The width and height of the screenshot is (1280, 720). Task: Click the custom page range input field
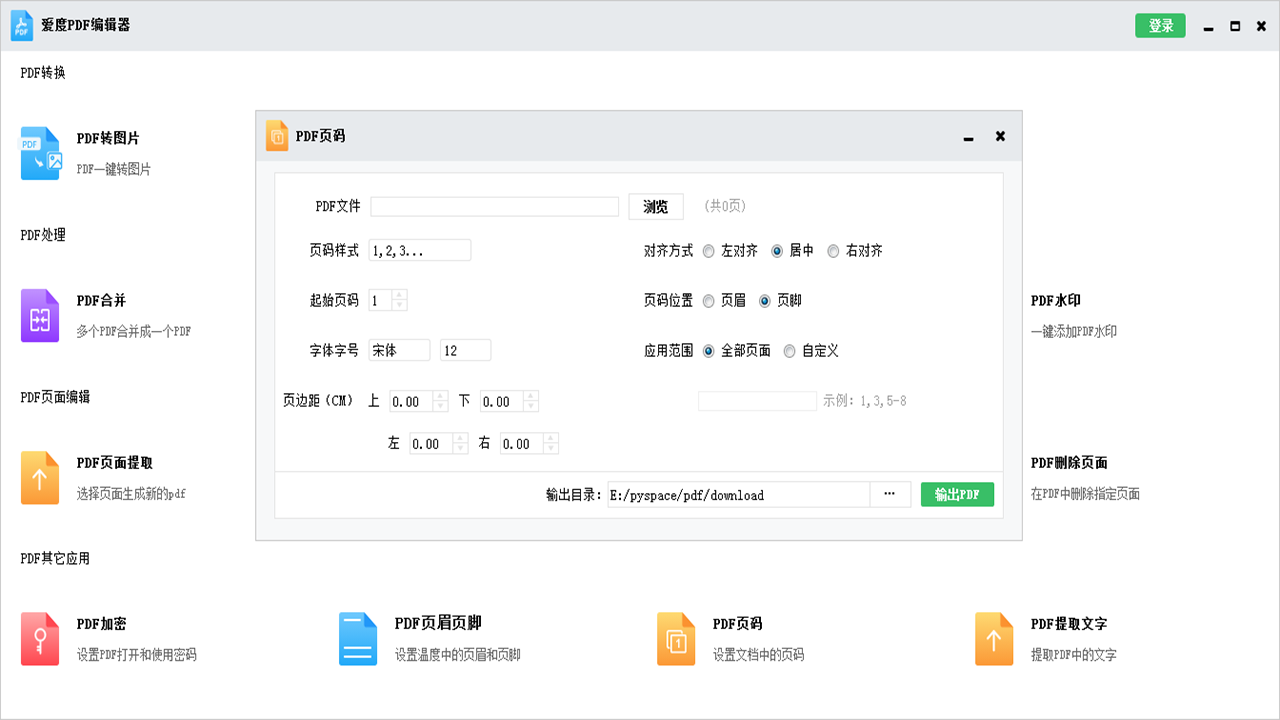757,400
